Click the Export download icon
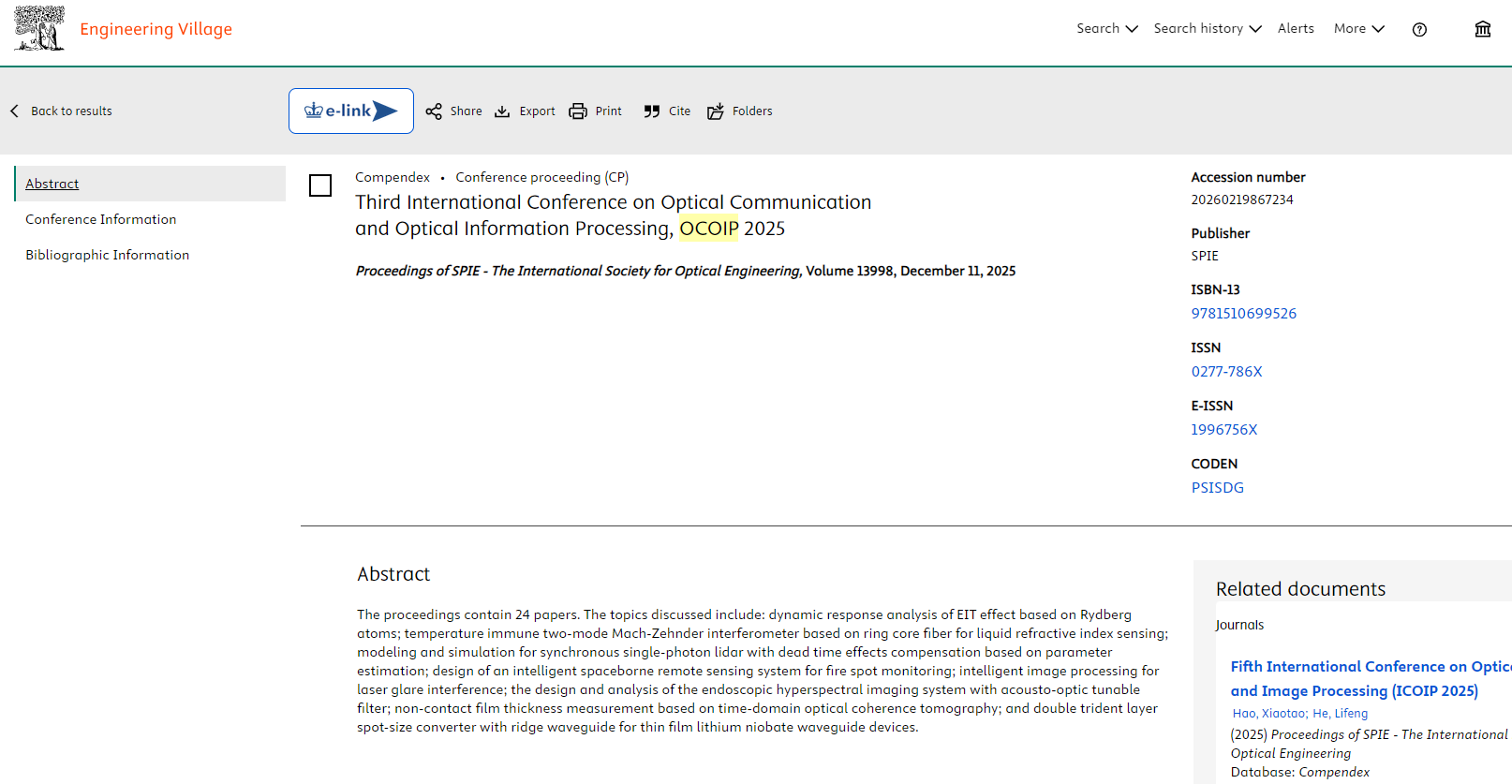 (503, 111)
